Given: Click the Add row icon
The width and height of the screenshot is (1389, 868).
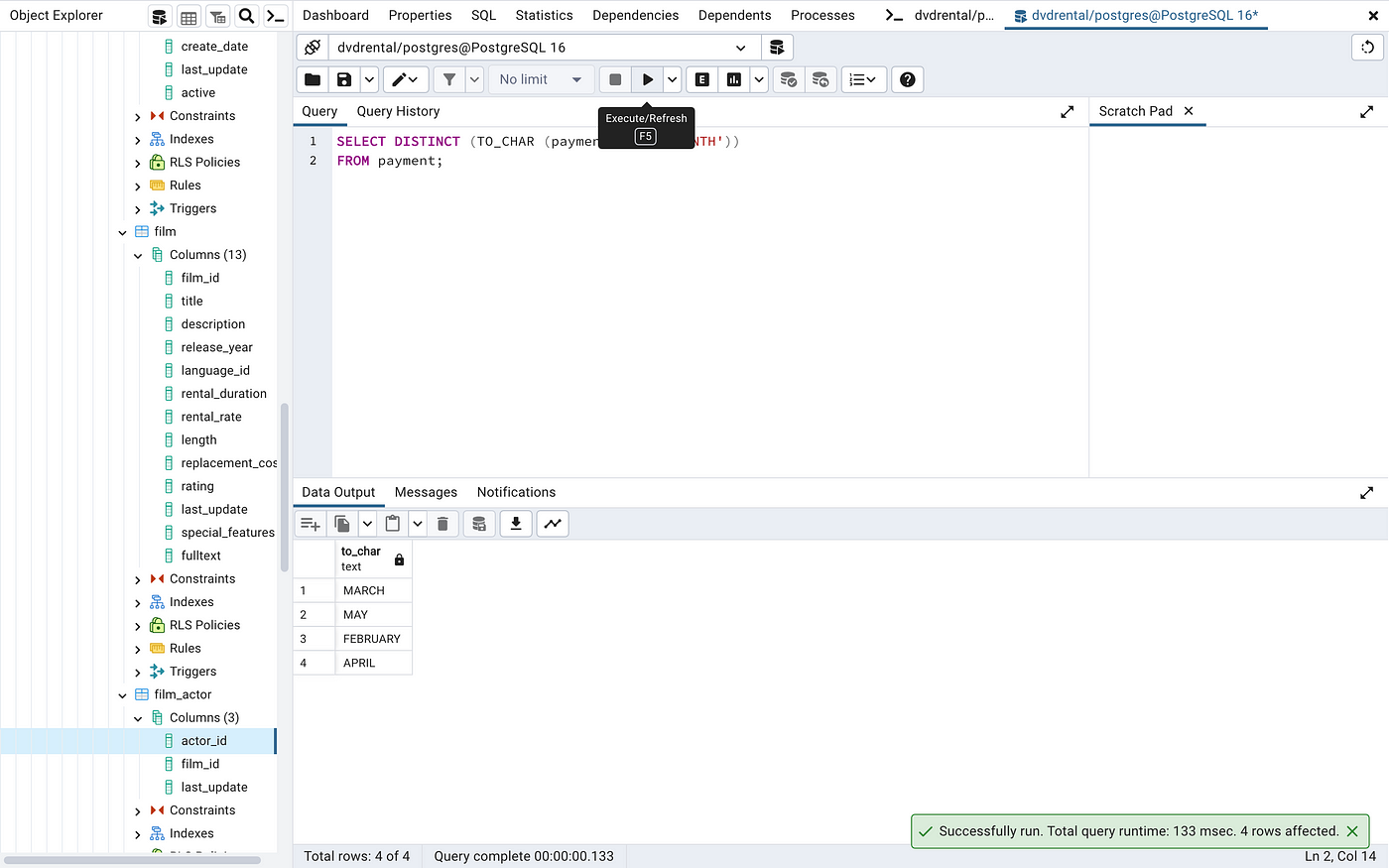Looking at the screenshot, I should pyautogui.click(x=311, y=524).
